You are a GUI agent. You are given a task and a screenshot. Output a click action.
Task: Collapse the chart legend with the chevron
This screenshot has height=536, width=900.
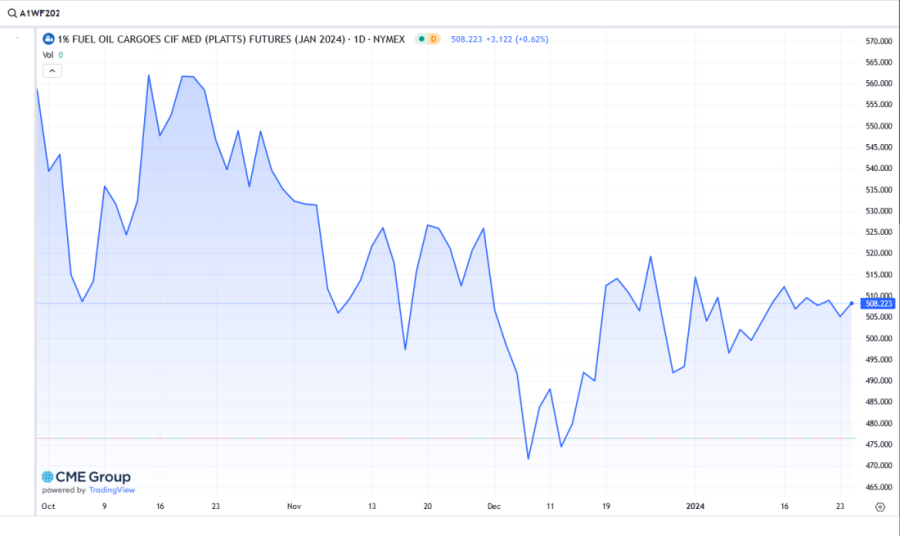52,70
